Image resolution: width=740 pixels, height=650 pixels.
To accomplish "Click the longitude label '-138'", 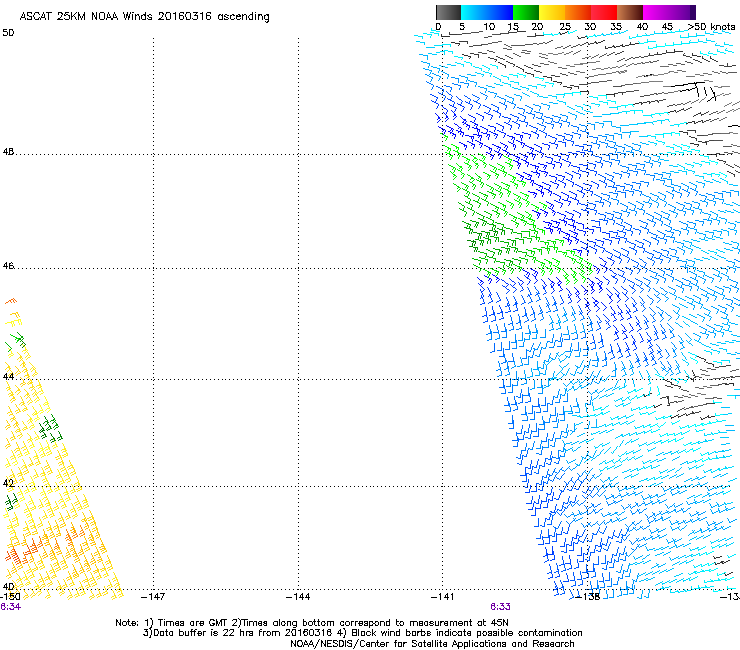I will (x=588, y=597).
